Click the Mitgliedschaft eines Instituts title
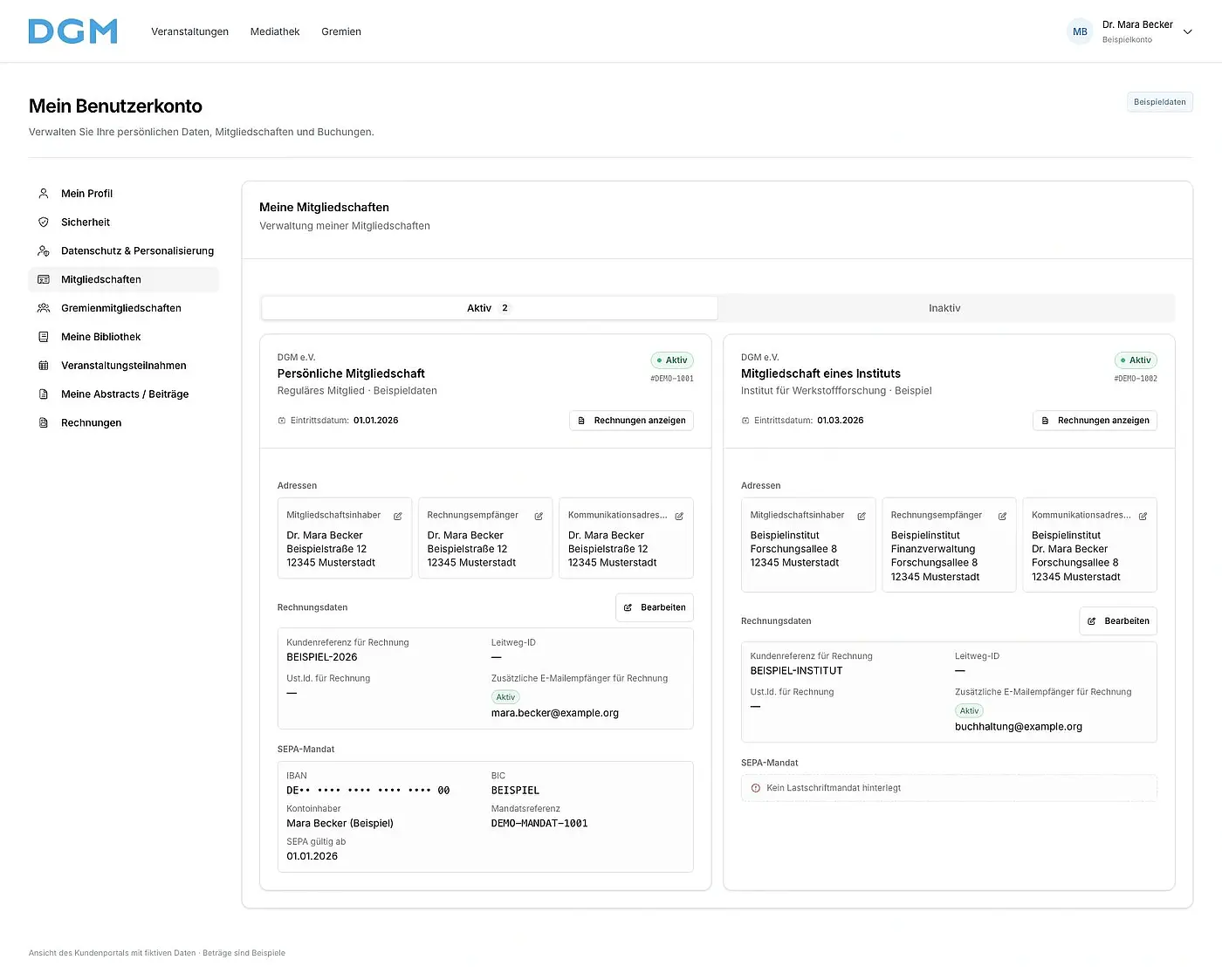This screenshot has width=1222, height=980. click(x=820, y=373)
